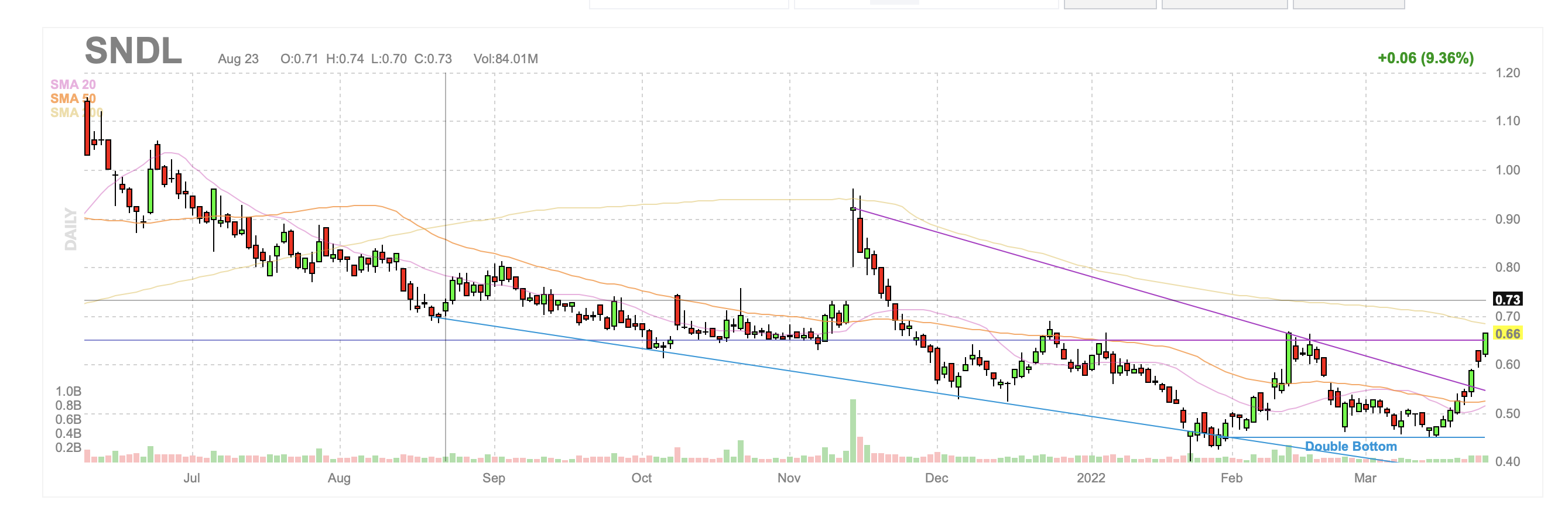Click the +0.06 (9.36%) change figure
The image size is (1568, 507).
coord(1426,59)
